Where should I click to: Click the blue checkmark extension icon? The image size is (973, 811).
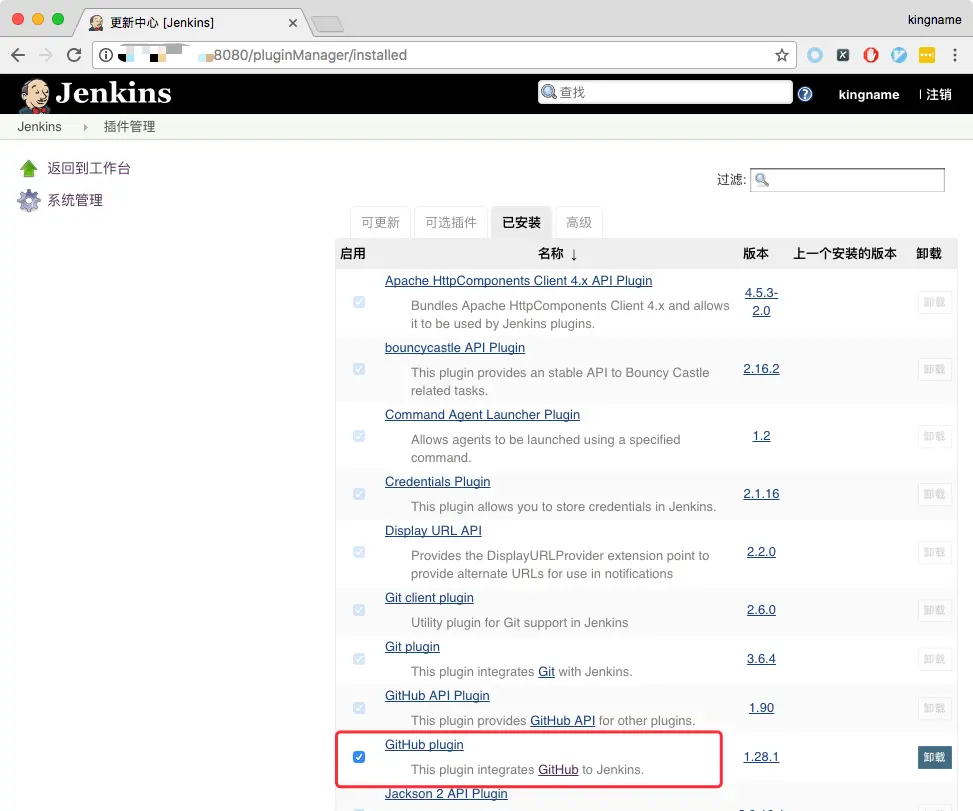(899, 55)
